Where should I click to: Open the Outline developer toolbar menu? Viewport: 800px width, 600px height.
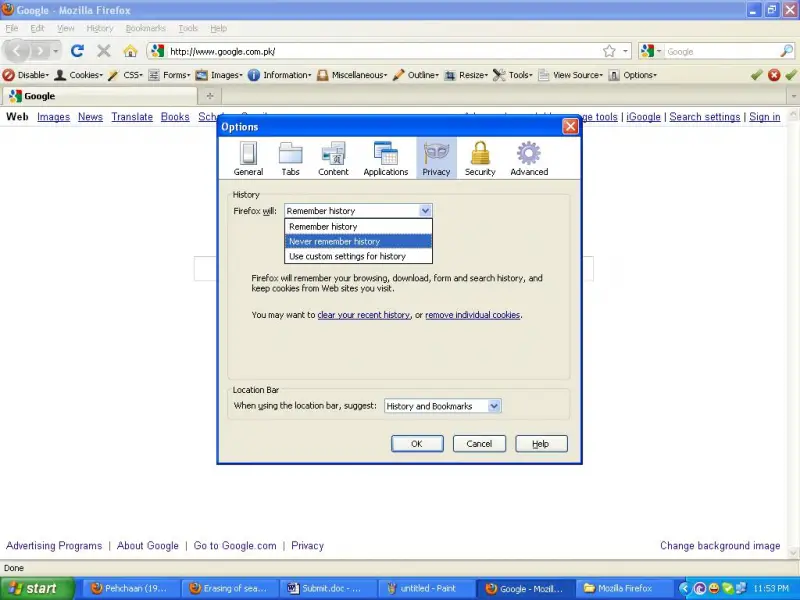click(416, 75)
